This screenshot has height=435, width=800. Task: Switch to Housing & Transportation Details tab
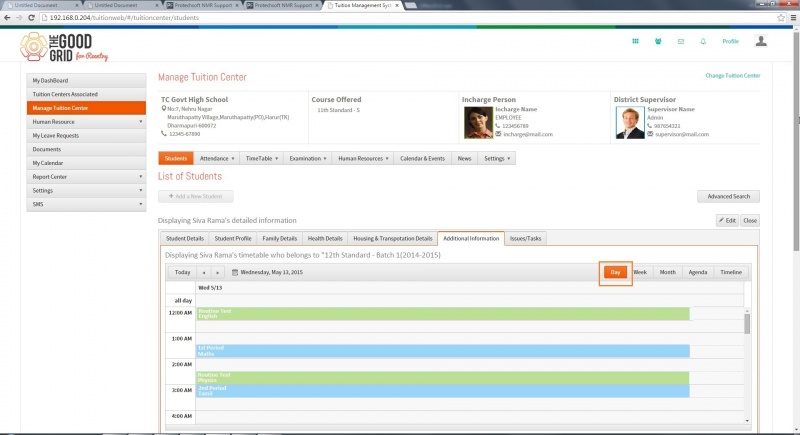[x=393, y=239]
